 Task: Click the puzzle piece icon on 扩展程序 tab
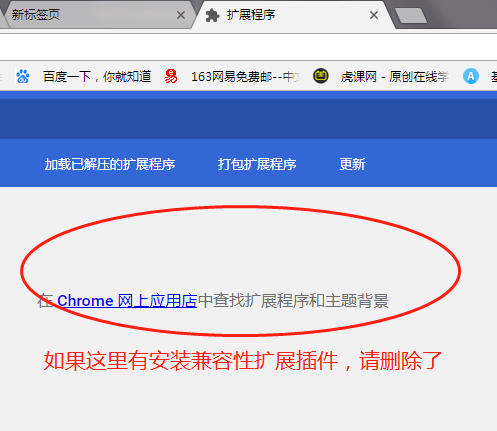212,15
